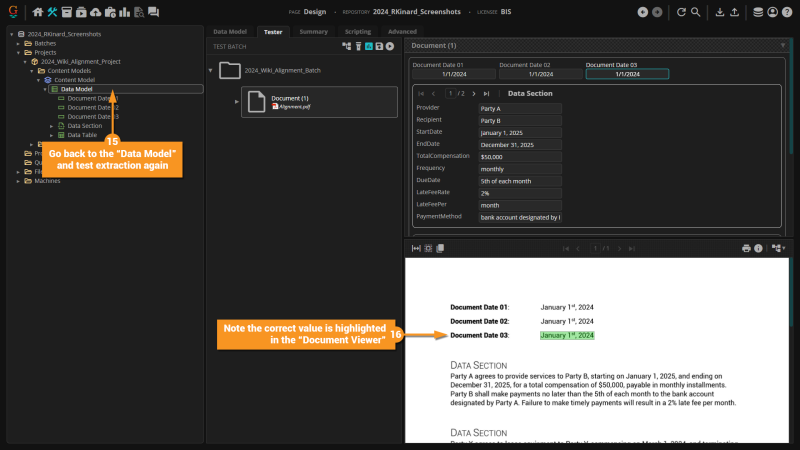Viewport: 800px width, 450px height.
Task: Switch to the Summary tab
Action: click(x=313, y=32)
